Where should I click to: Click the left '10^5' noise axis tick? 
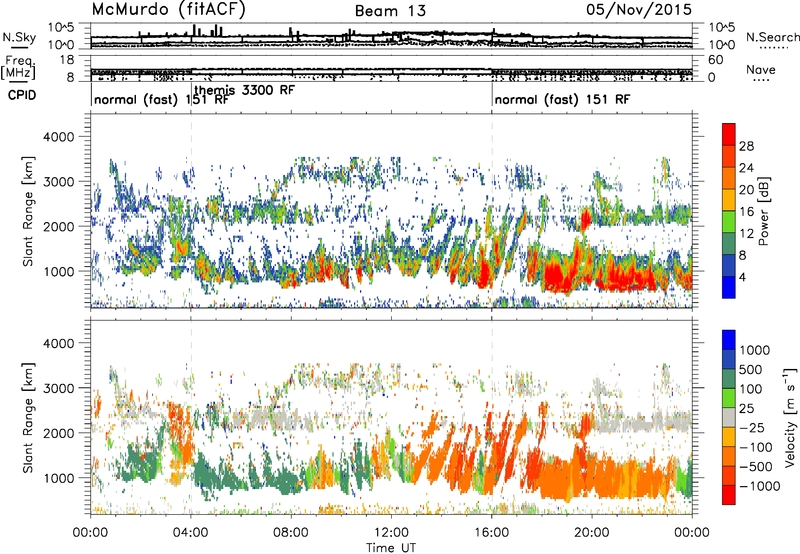(x=61, y=28)
